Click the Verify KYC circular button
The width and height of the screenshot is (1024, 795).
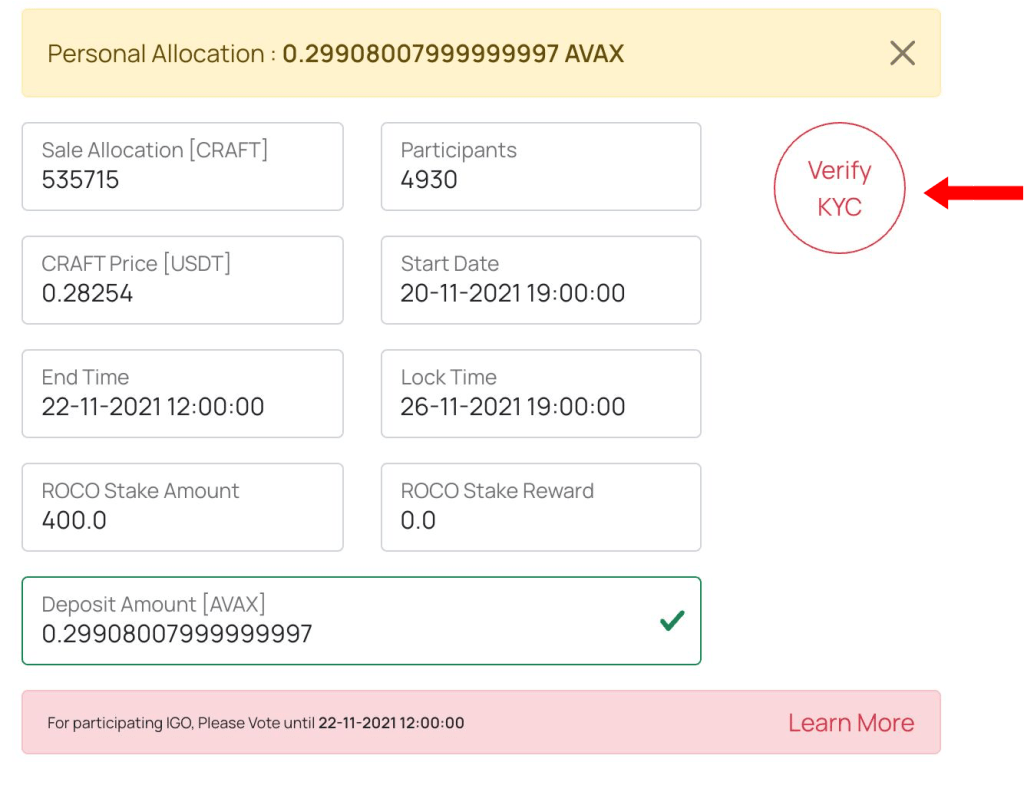[839, 188]
